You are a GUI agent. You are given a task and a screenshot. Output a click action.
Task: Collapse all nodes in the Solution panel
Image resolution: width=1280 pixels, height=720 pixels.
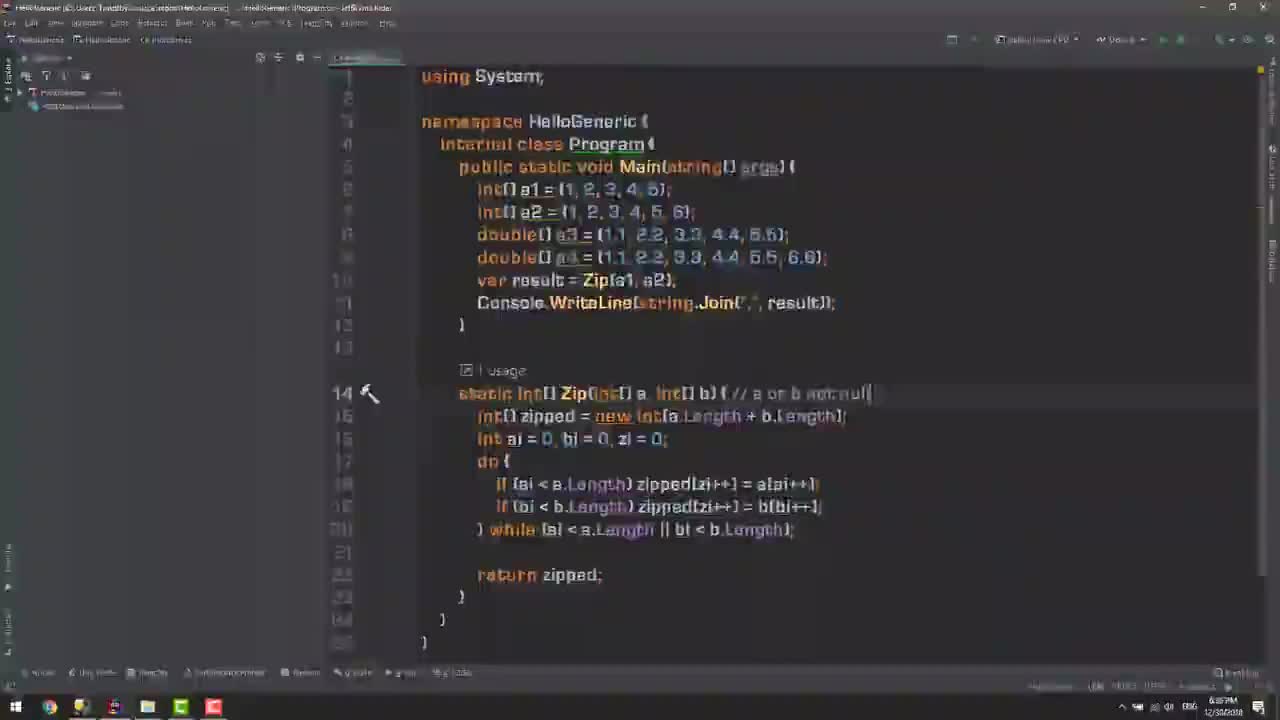pos(279,58)
